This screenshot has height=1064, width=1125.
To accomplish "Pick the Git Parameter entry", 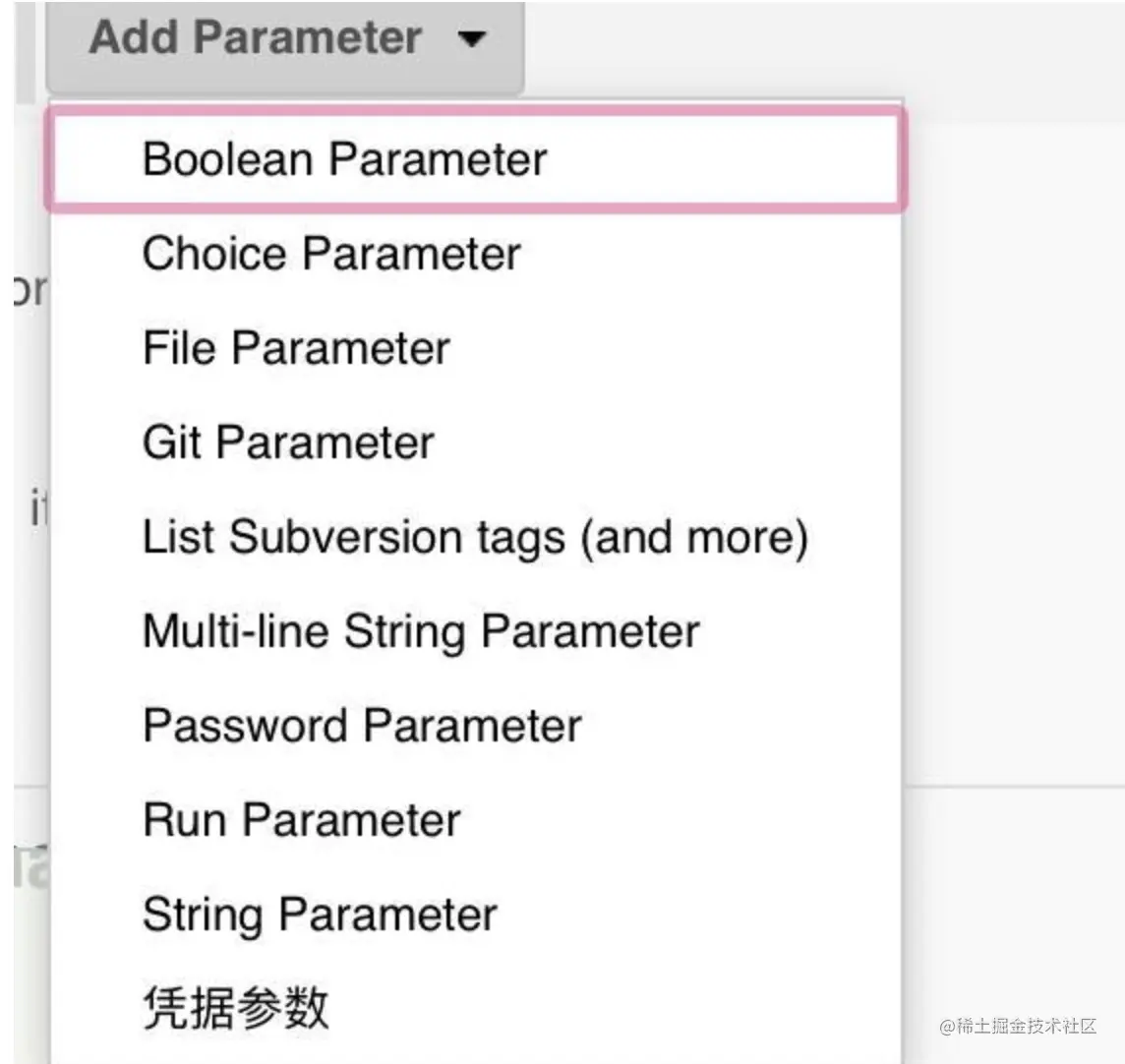I will pos(288,443).
